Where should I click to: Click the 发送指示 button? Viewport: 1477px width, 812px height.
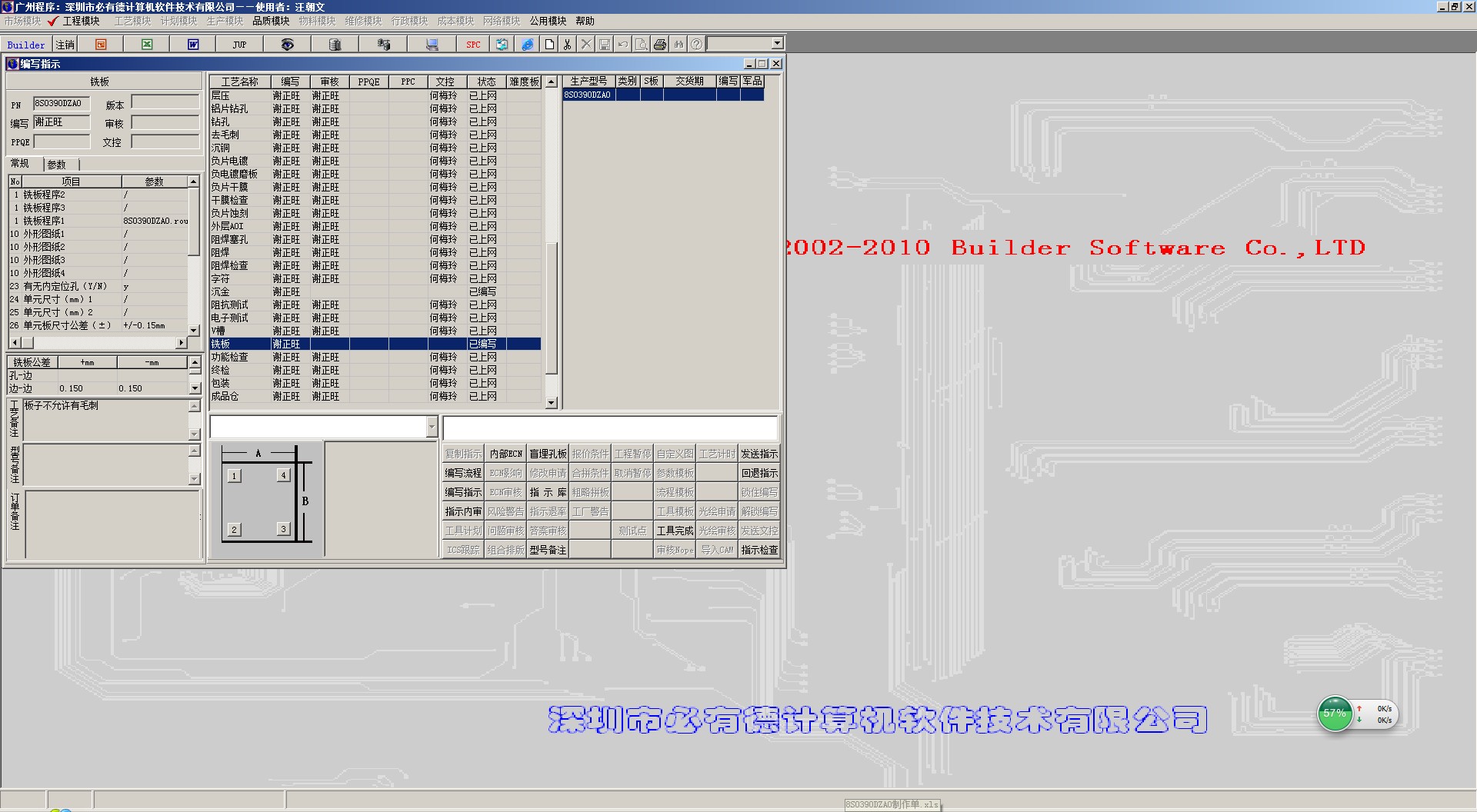[x=759, y=454]
